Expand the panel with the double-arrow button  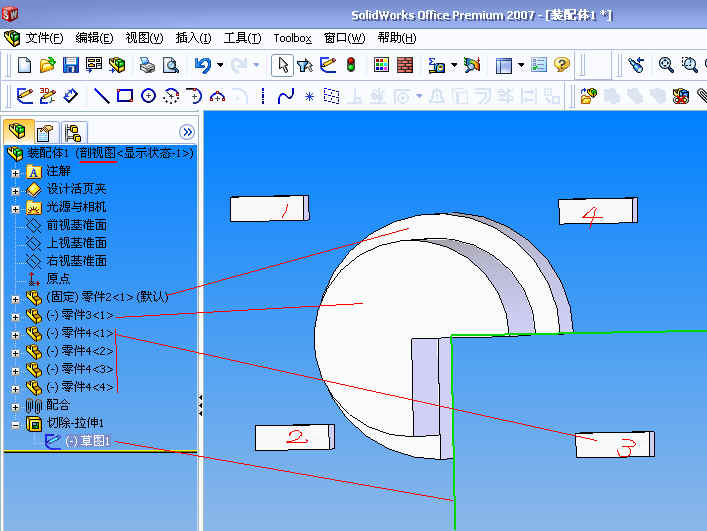click(187, 132)
